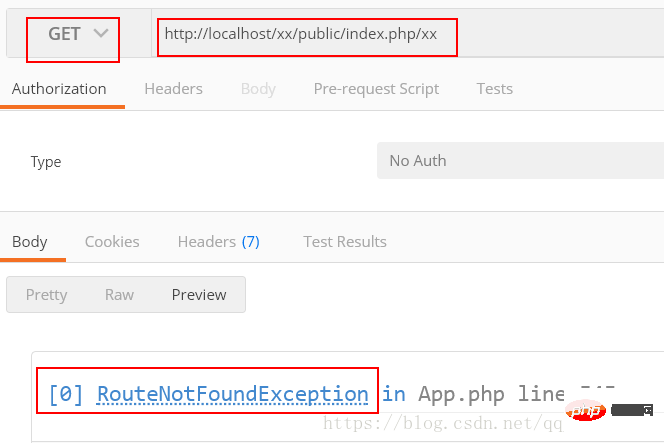Open the request Headers tab
The height and width of the screenshot is (443, 664).
click(x=174, y=89)
